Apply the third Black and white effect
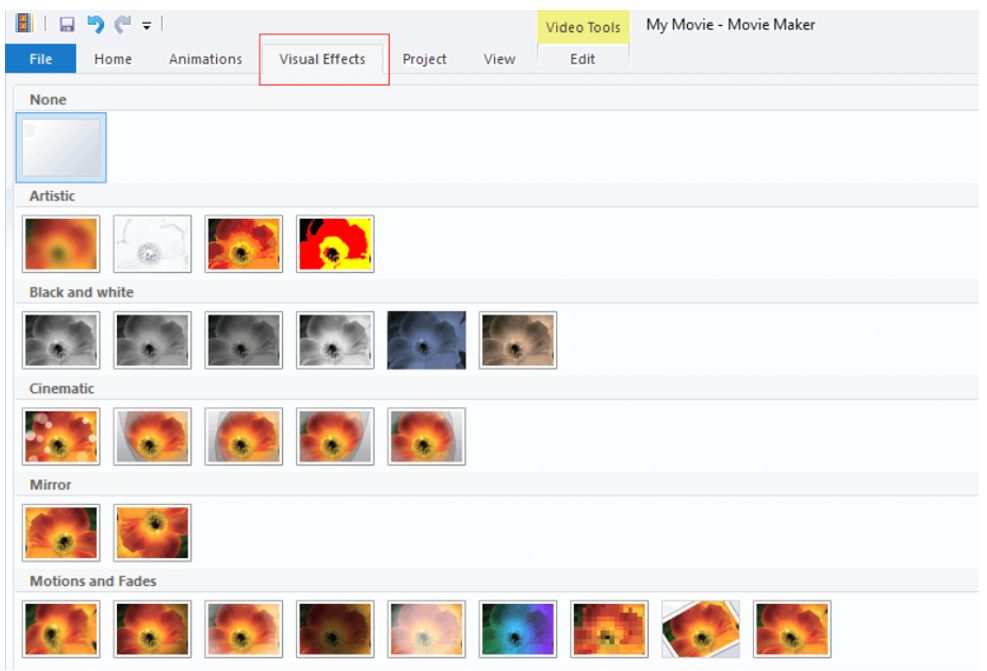The image size is (987, 671). (244, 340)
